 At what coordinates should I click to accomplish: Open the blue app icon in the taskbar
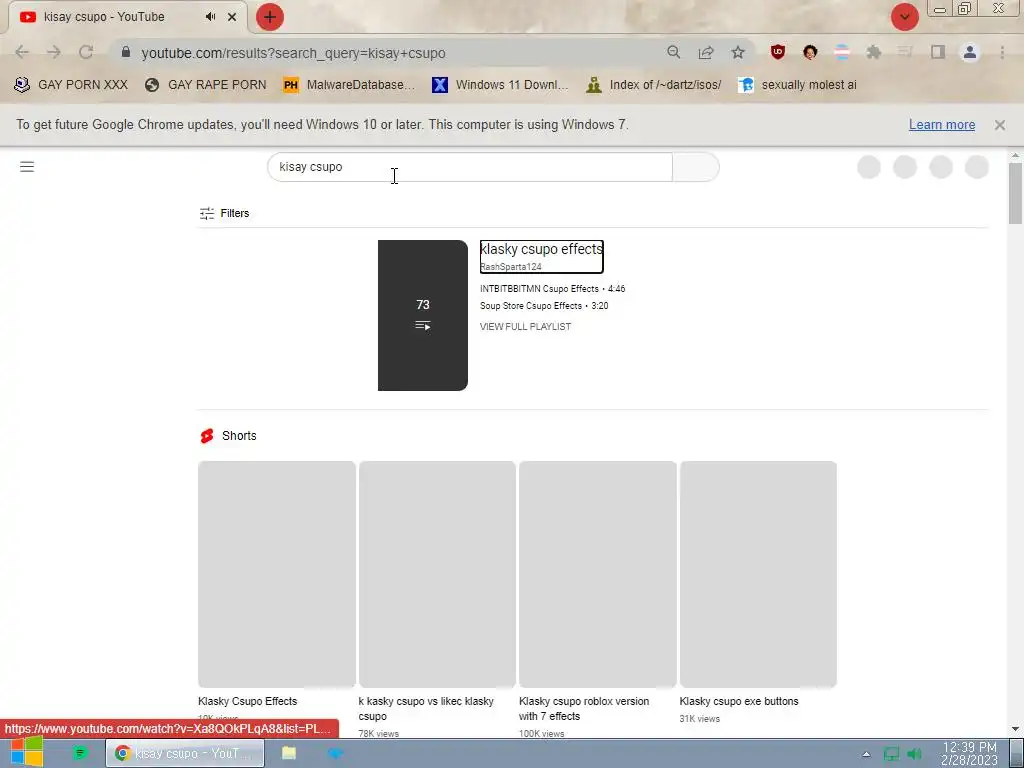pyautogui.click(x=335, y=753)
